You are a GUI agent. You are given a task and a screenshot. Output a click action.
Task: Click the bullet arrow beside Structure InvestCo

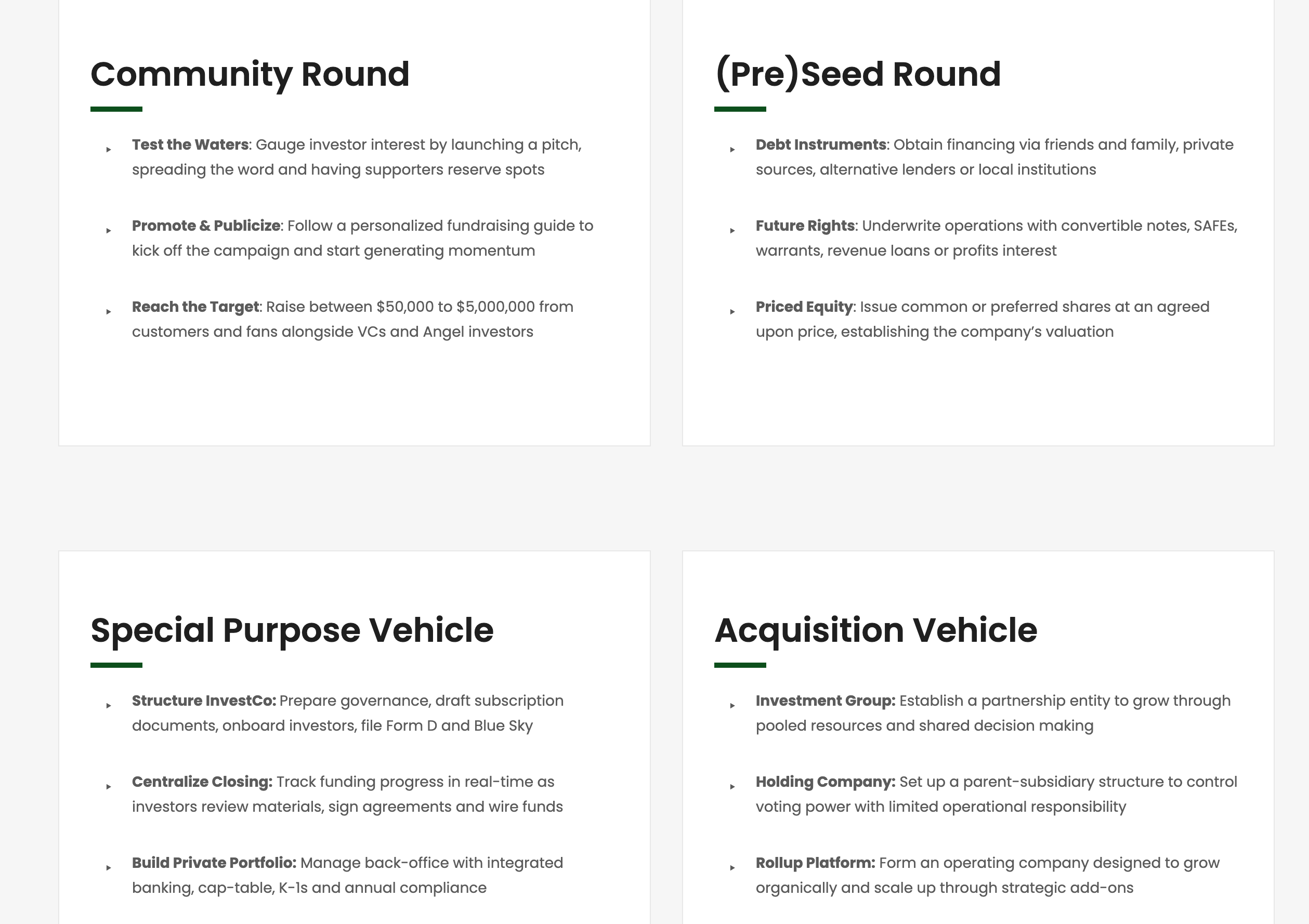(108, 706)
